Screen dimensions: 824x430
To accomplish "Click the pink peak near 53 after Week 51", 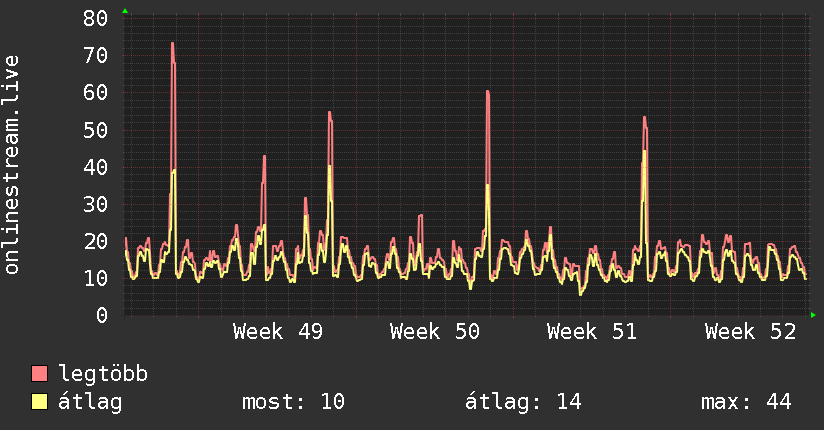I will [x=645, y=118].
